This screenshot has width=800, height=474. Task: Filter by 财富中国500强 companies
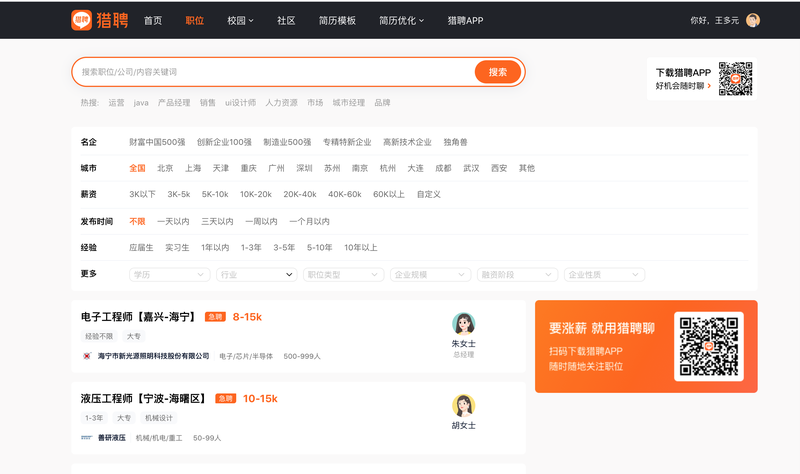[x=157, y=142]
